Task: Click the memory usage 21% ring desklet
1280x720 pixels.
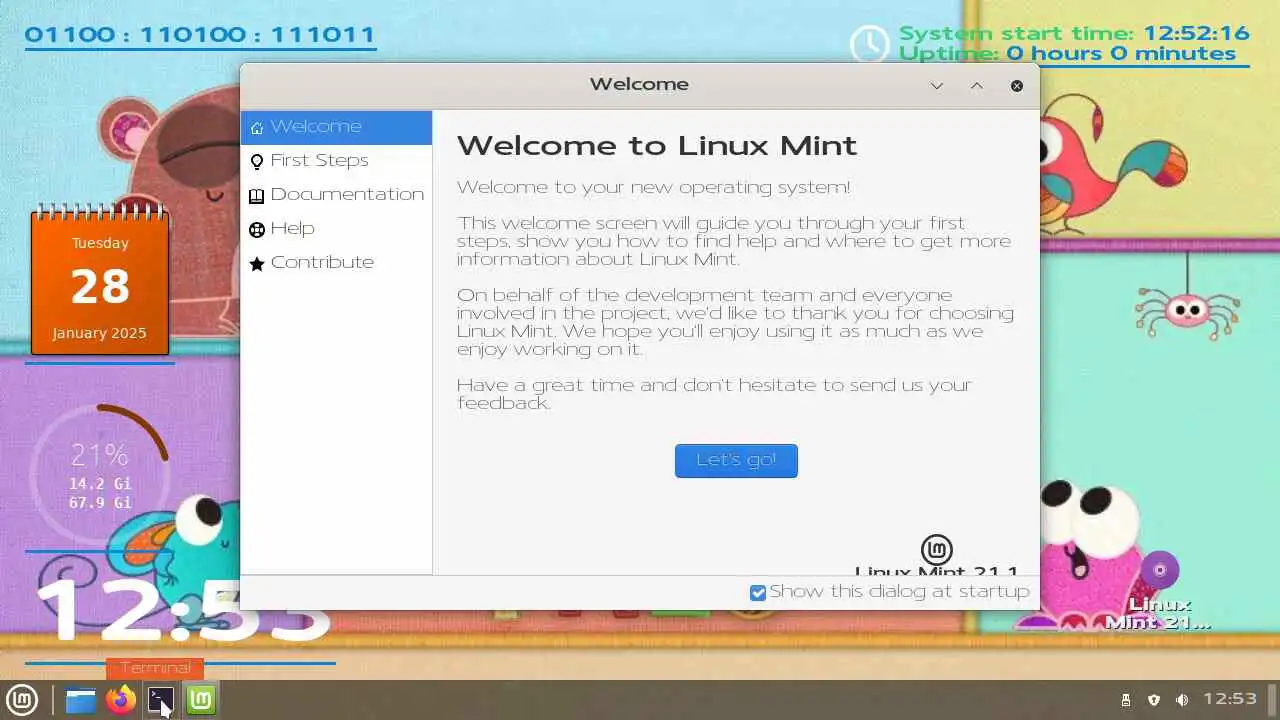Action: pos(99,475)
